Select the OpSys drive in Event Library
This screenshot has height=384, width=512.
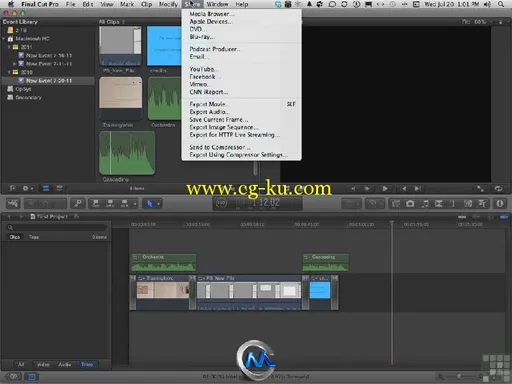pos(19,89)
